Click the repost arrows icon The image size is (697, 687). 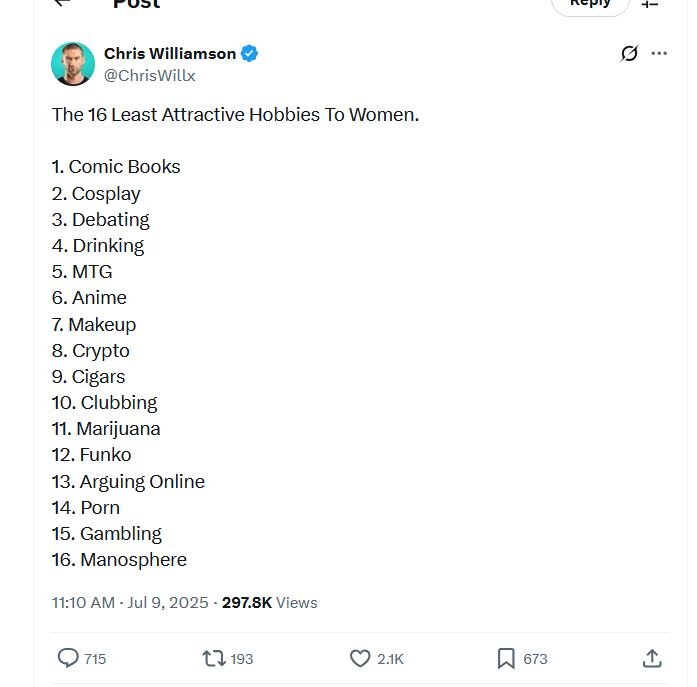coord(214,659)
